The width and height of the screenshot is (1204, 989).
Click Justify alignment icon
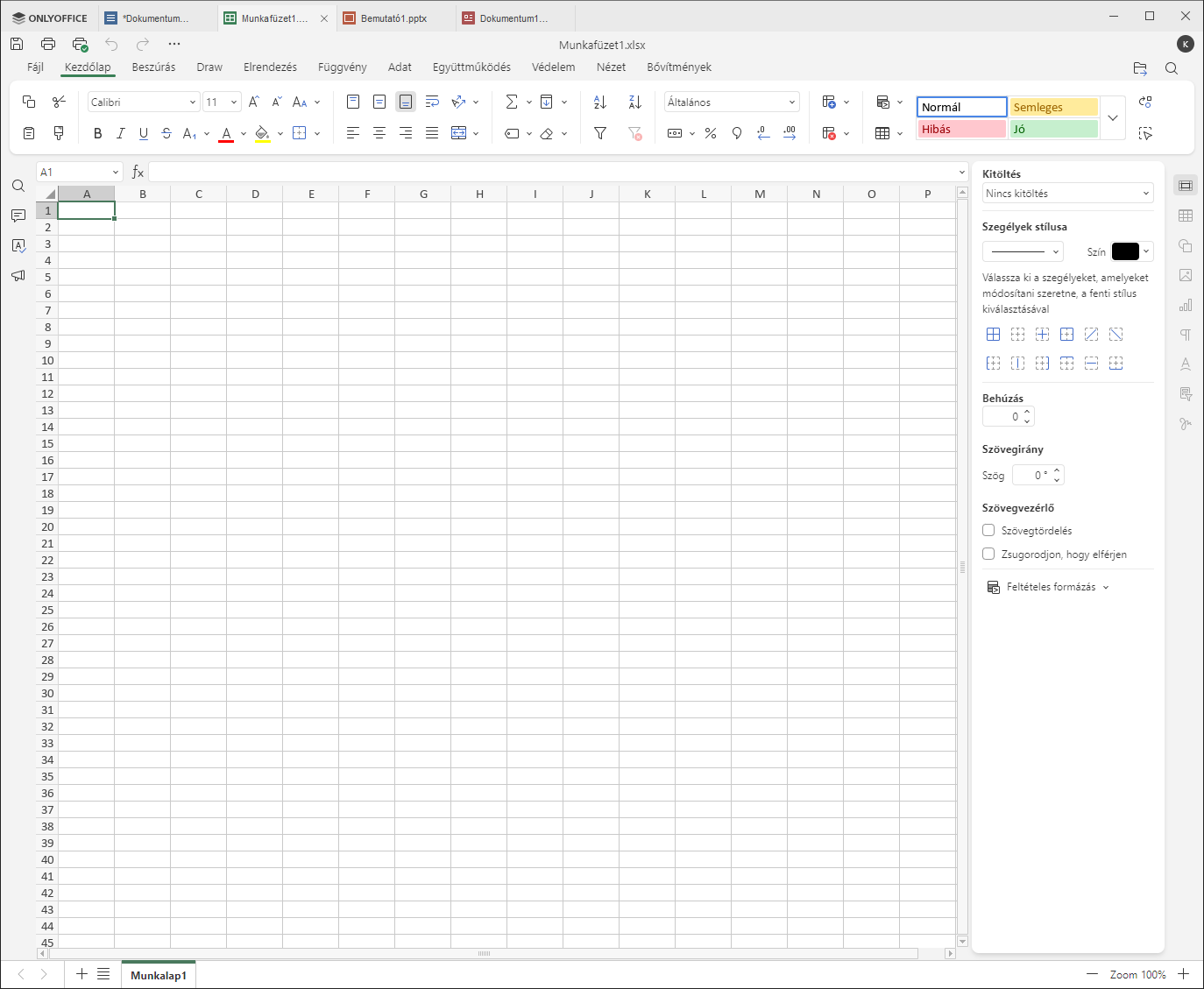click(432, 133)
